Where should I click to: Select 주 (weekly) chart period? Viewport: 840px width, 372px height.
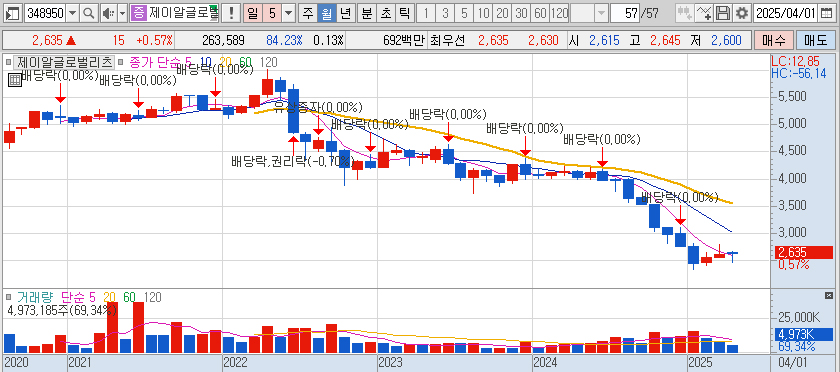308,13
